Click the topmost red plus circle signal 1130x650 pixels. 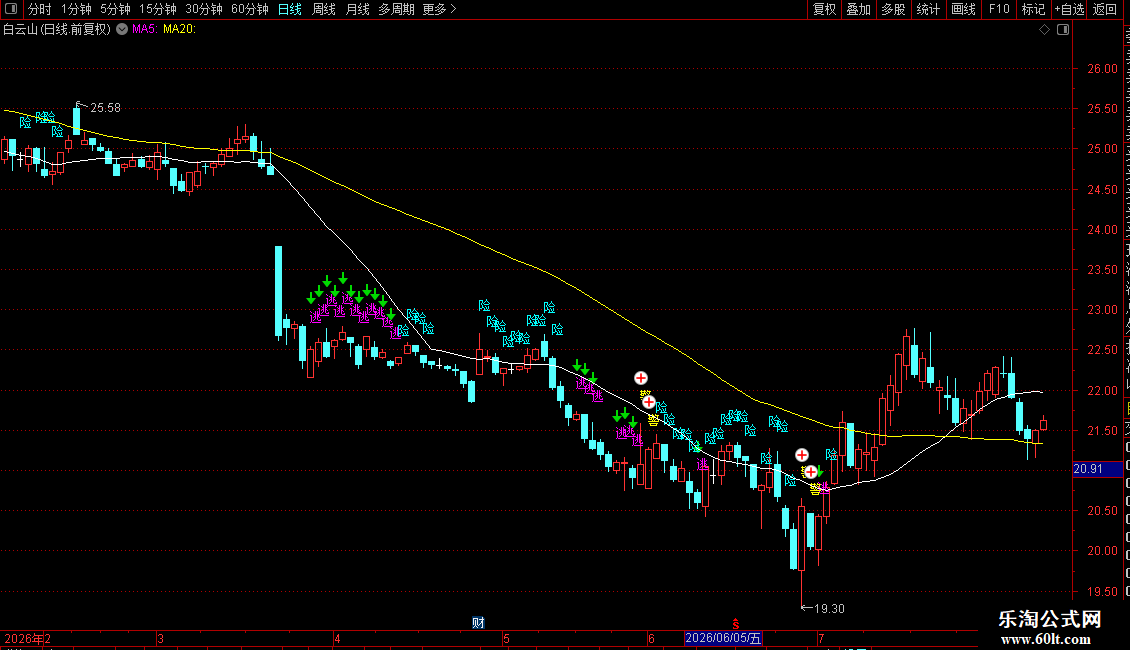click(x=641, y=378)
